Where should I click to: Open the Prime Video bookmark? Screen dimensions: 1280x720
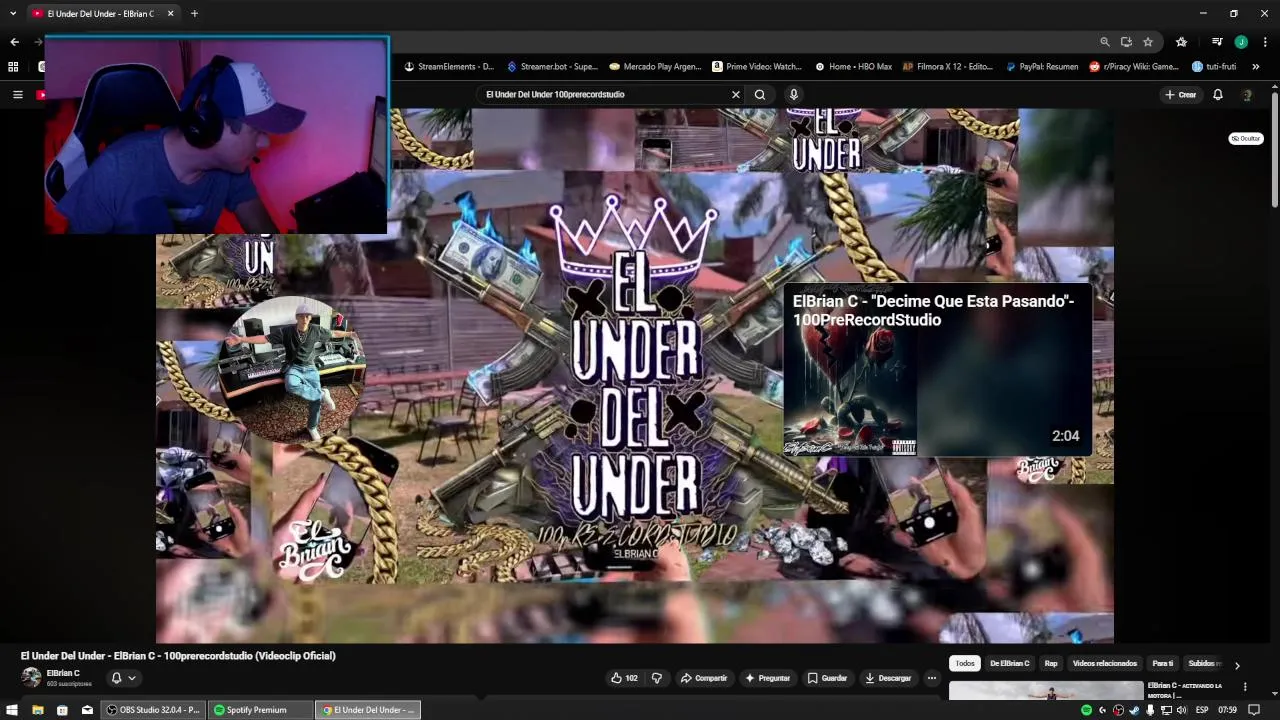(757, 67)
